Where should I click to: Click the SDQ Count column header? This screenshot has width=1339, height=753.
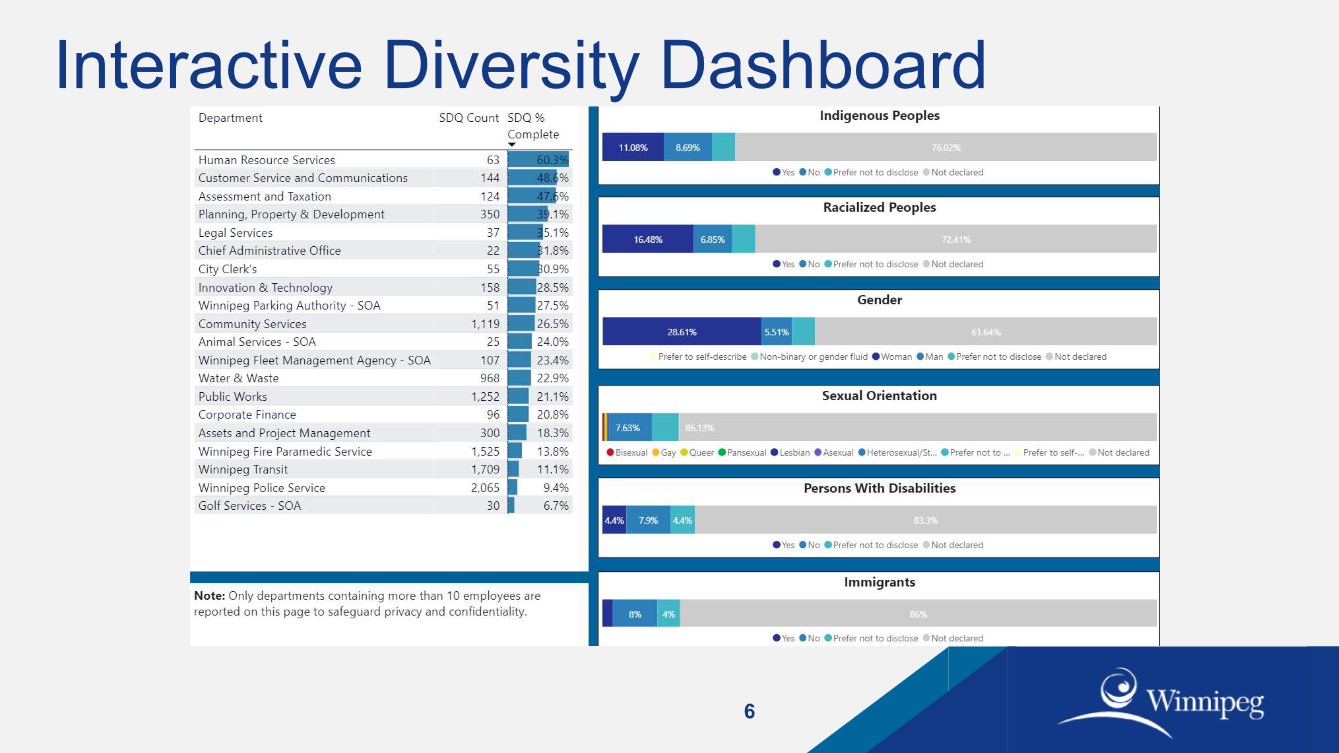coord(468,117)
